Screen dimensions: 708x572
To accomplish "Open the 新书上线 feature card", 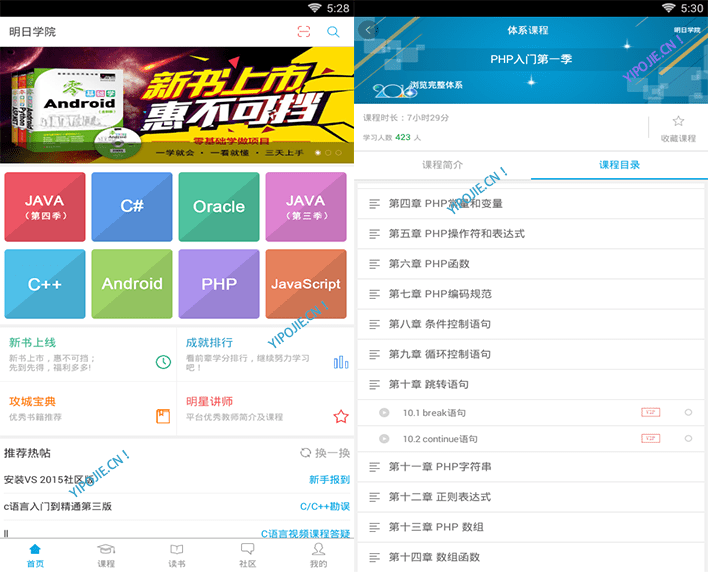I will [88, 354].
